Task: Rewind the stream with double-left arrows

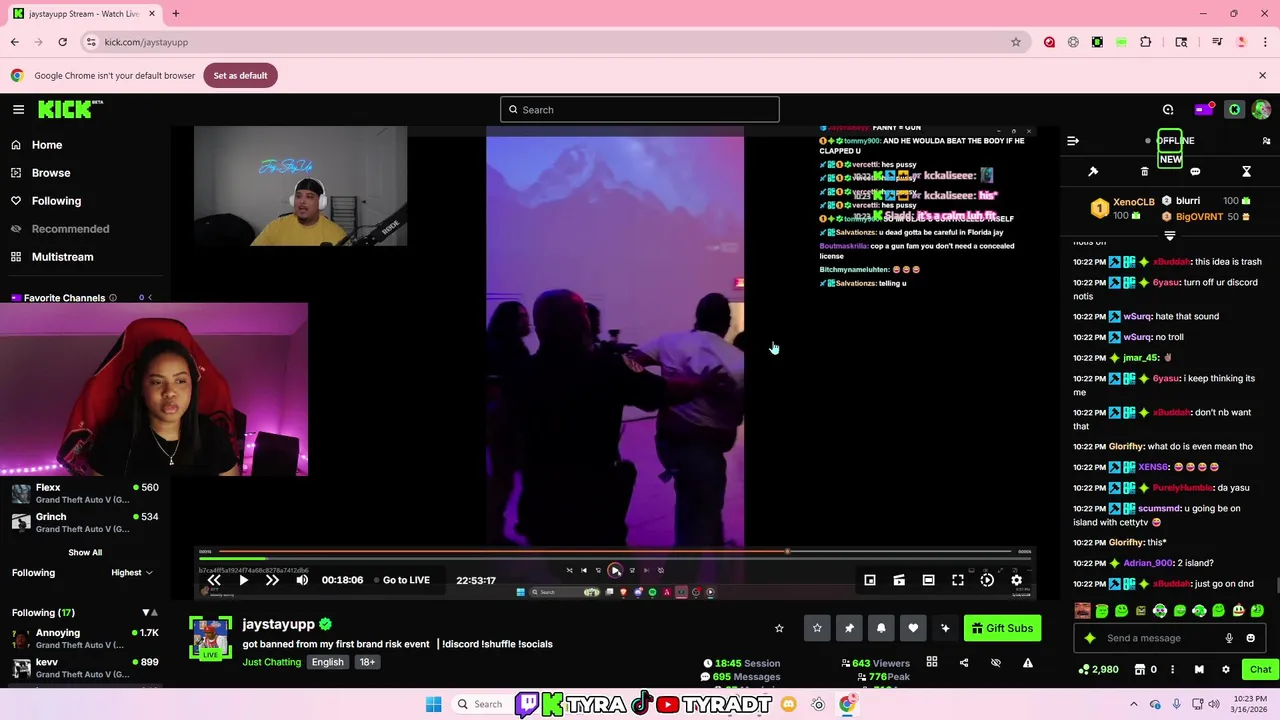Action: [214, 580]
